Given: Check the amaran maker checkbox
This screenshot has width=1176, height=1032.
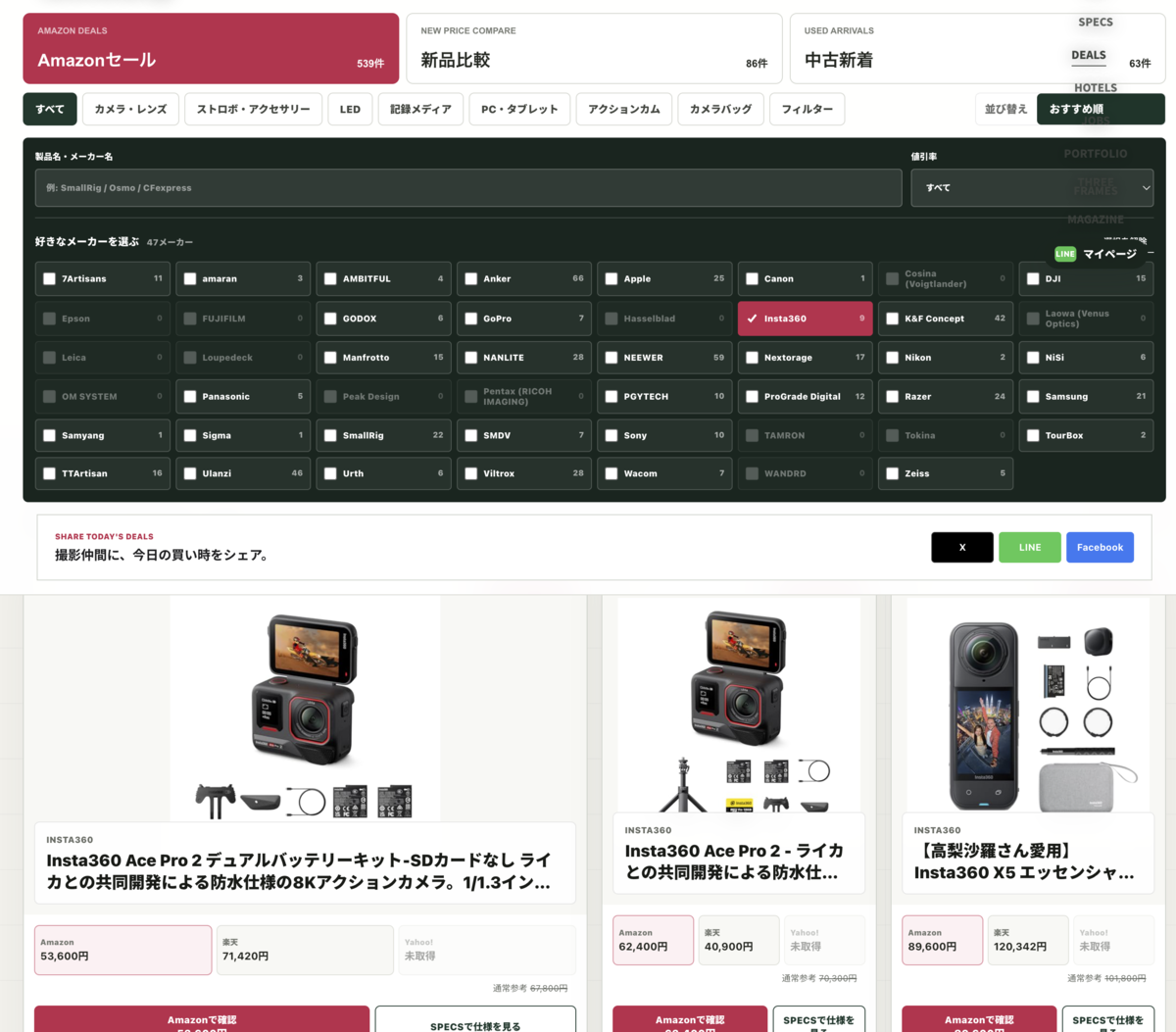Looking at the screenshot, I should (x=190, y=278).
